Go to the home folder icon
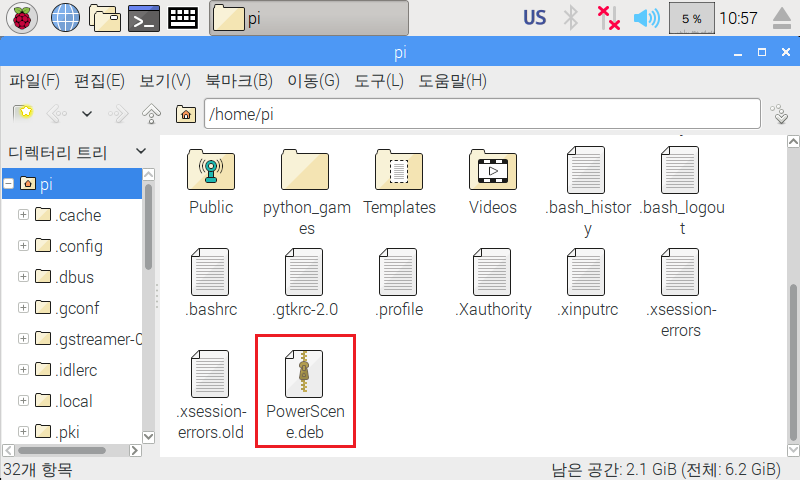This screenshot has height=480, width=800. [186, 114]
